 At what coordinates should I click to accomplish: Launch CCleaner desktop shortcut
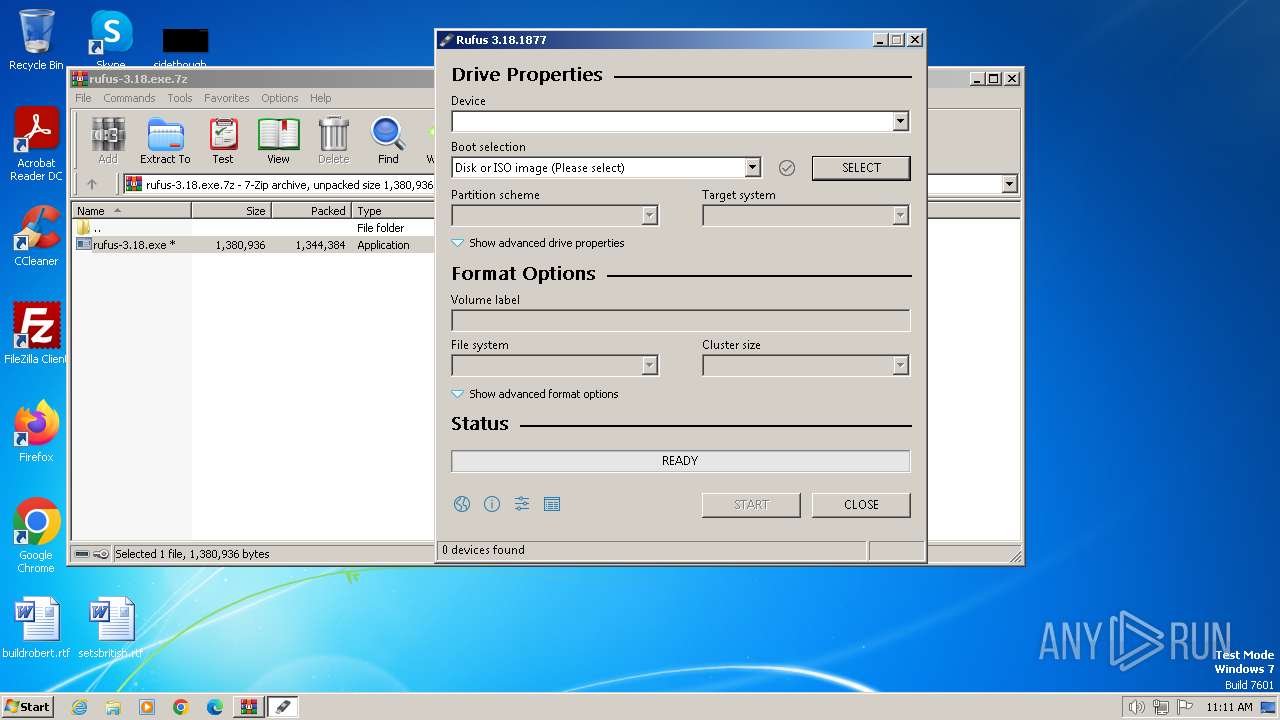(36, 236)
